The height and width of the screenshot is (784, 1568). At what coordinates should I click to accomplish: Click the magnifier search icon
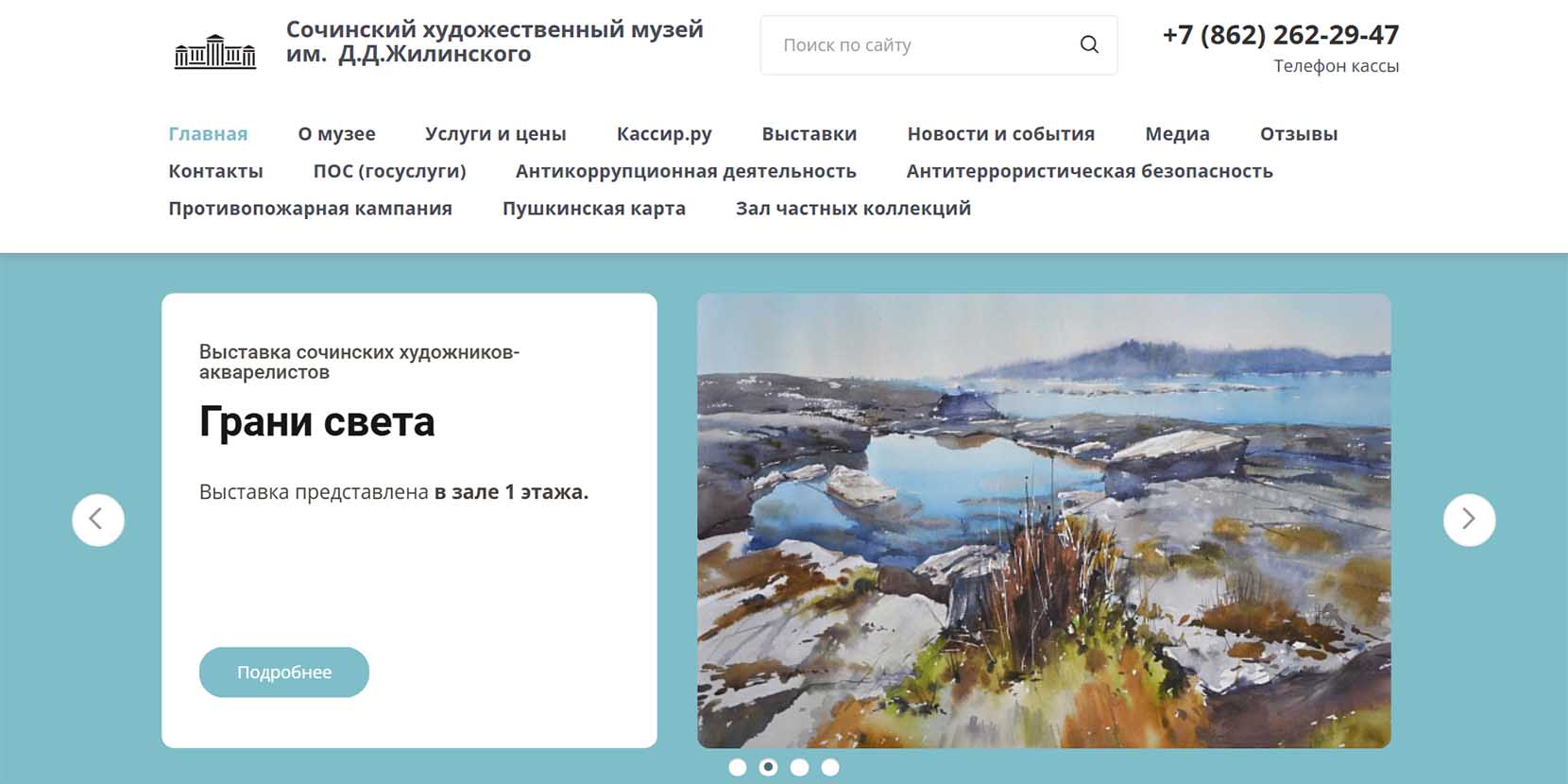tap(1089, 44)
